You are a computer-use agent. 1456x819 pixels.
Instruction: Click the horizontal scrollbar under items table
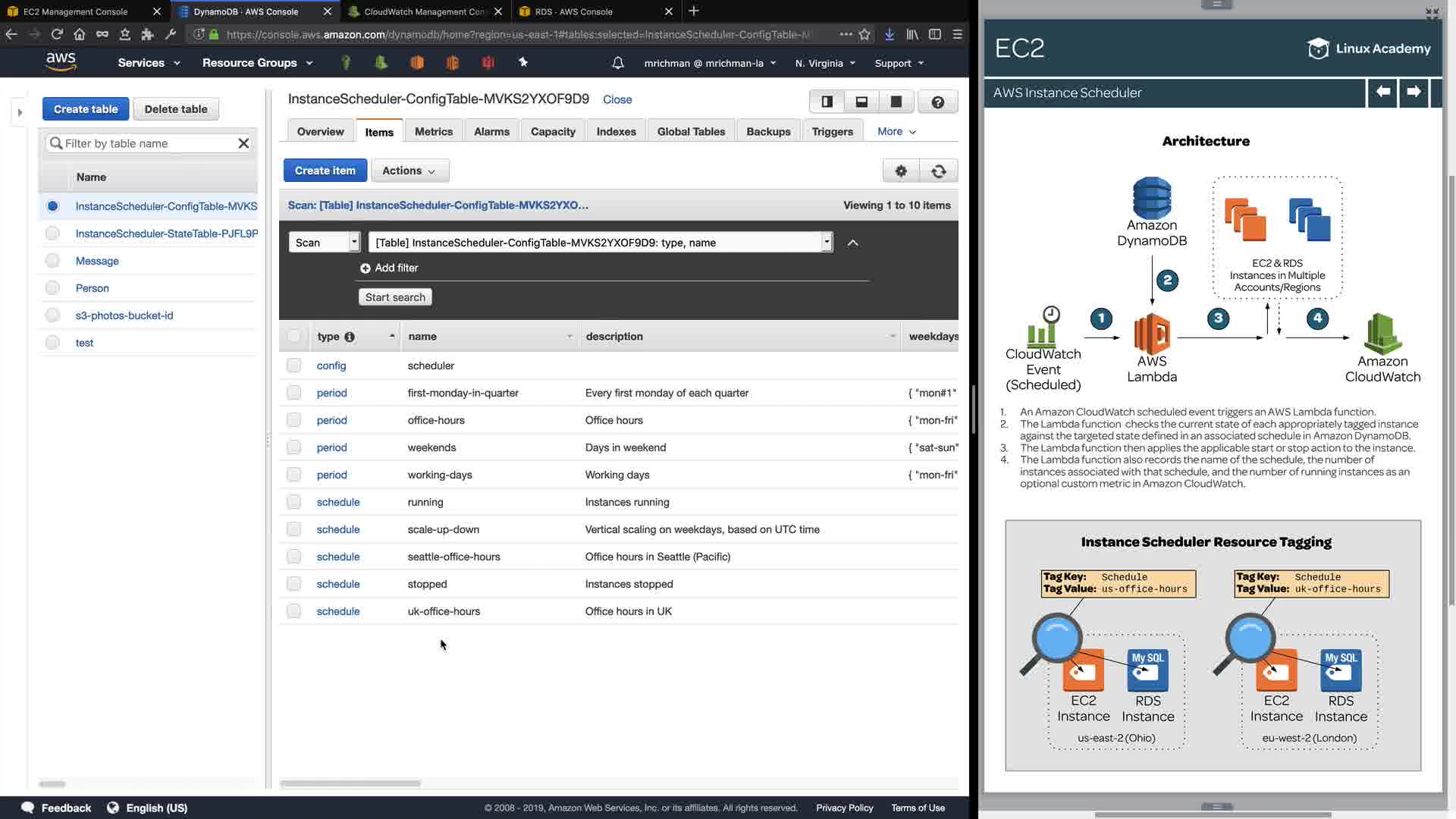pyautogui.click(x=350, y=783)
